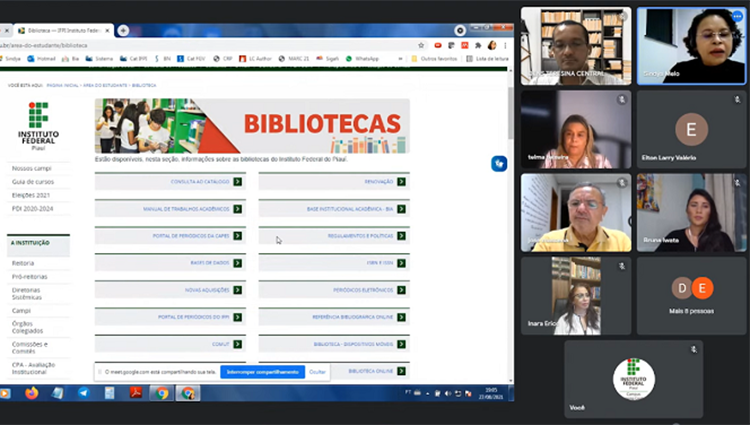The height and width of the screenshot is (425, 750).
Task: Click arrow icon beside Novas Aquisições
Action: [x=238, y=290]
